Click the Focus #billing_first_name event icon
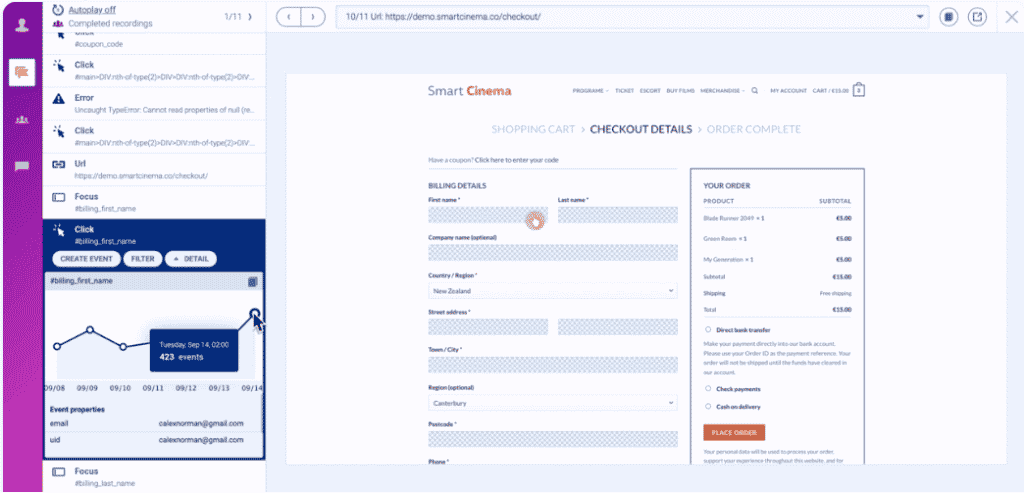Screen dimensions: 1024x493 (x=59, y=197)
